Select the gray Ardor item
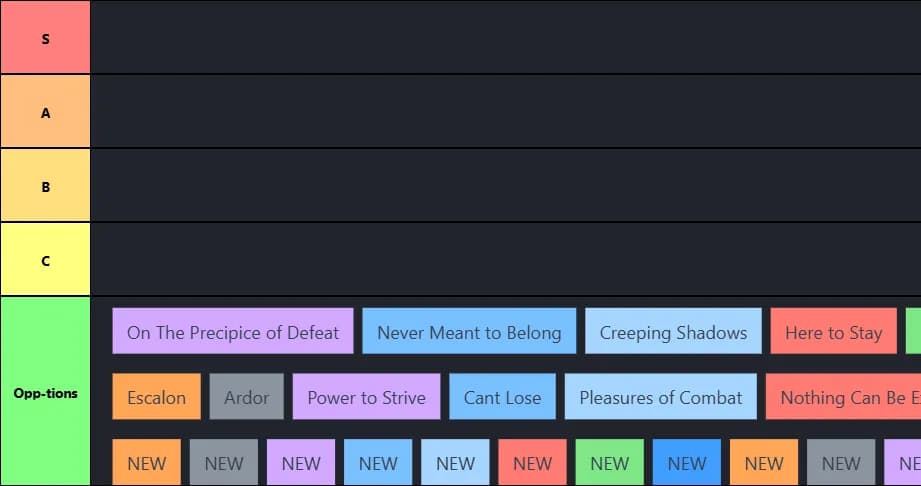The image size is (921, 486). coord(246,397)
